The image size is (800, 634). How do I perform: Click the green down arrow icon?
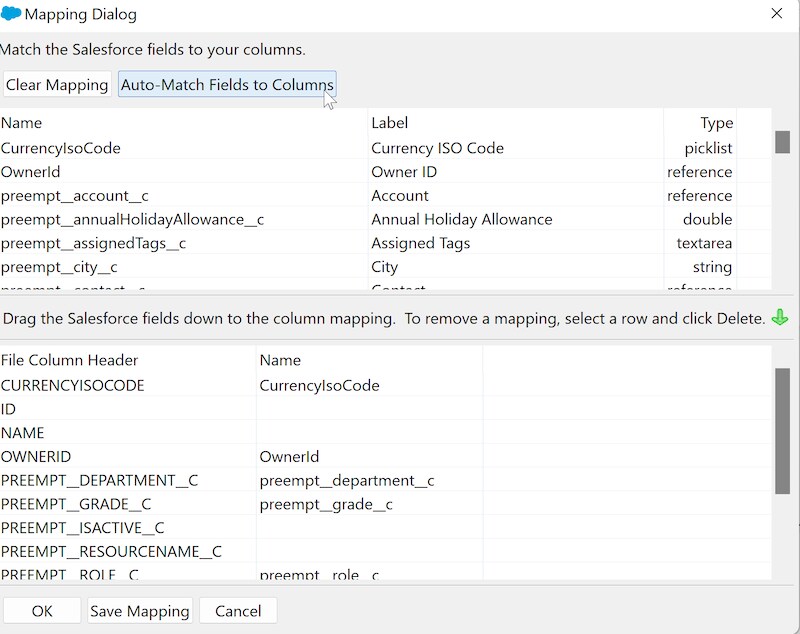780,318
